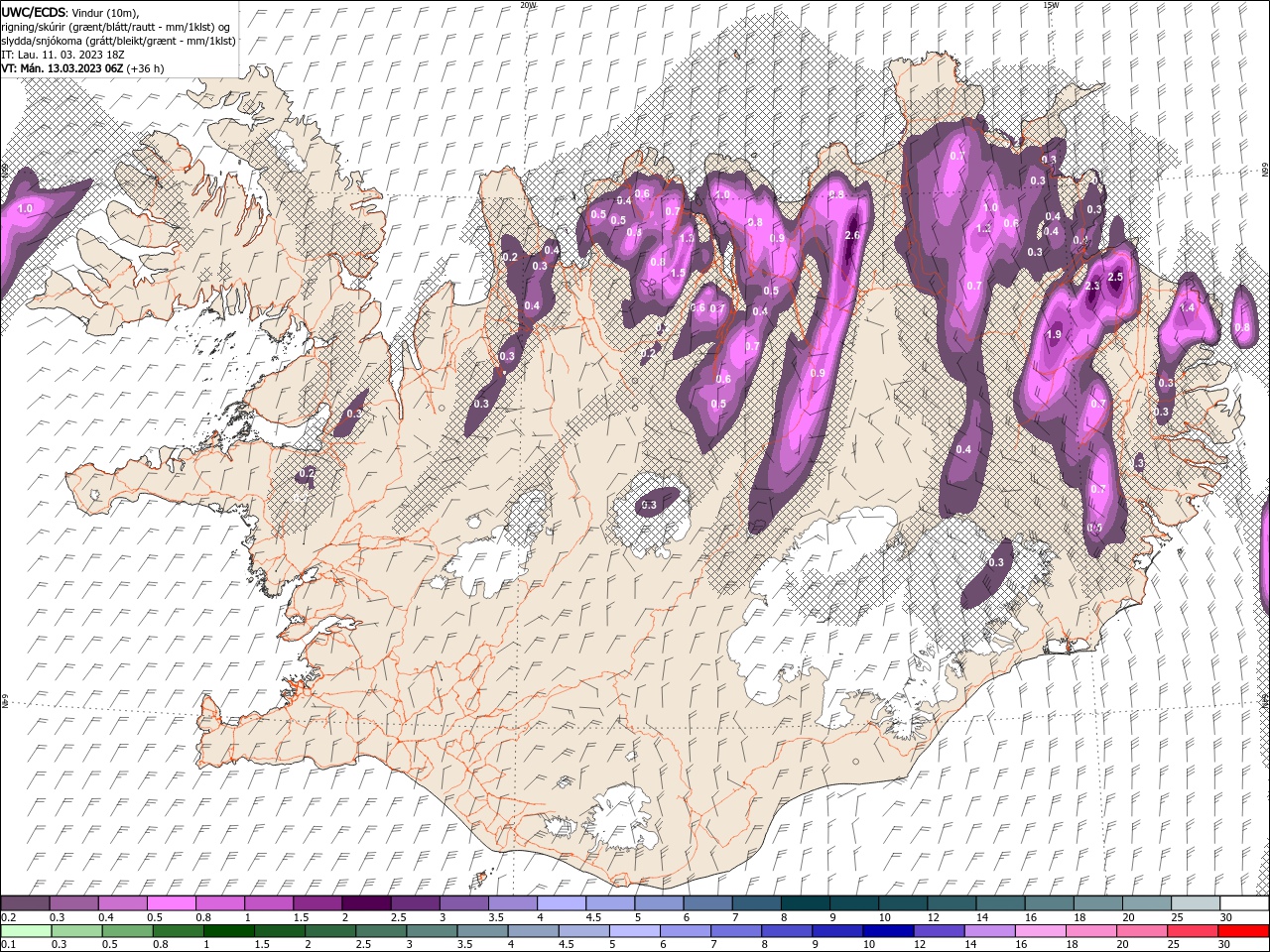Pick the red lower-row swatch at 30
Viewport: 1270px width, 952px height.
pos(1243,931)
